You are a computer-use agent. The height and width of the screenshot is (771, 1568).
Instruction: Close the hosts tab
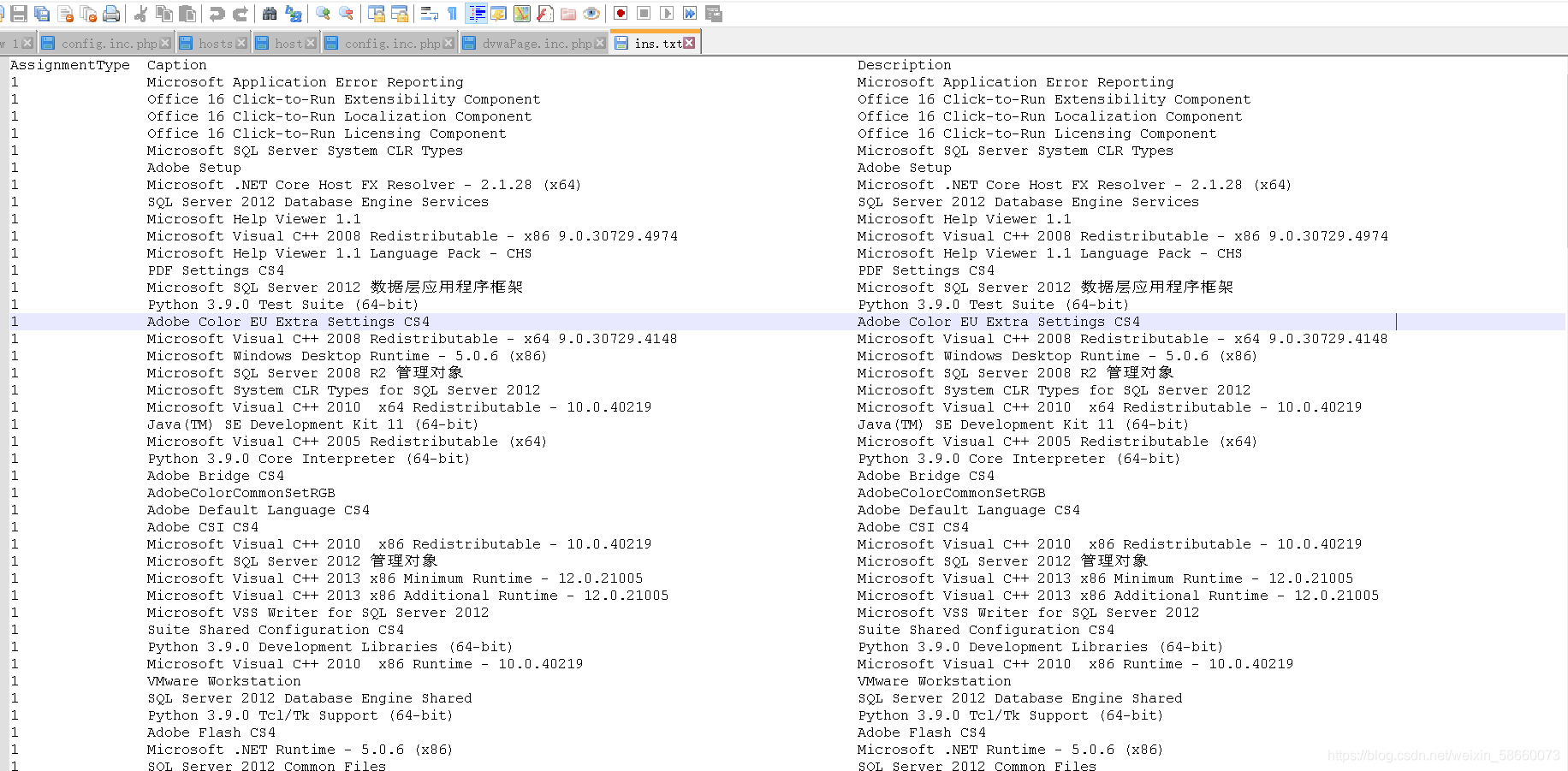(x=241, y=43)
